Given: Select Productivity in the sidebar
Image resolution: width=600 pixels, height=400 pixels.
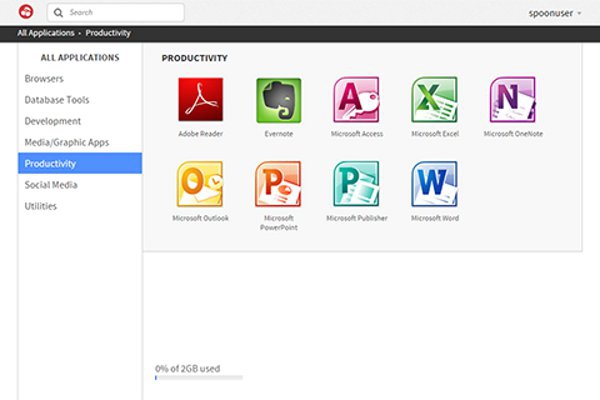Looking at the screenshot, I should tap(80, 163).
